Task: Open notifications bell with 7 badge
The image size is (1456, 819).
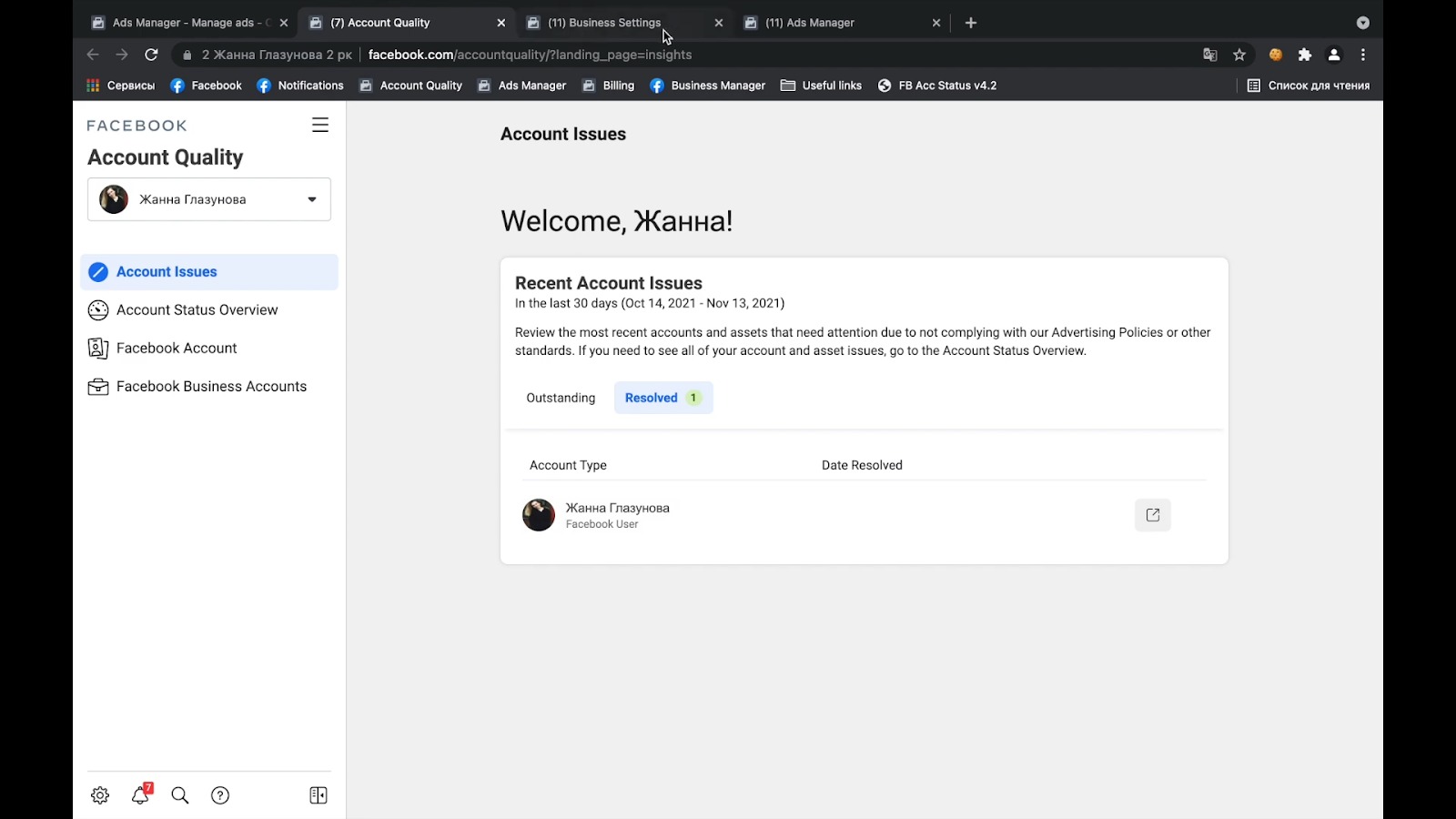Action: [141, 794]
